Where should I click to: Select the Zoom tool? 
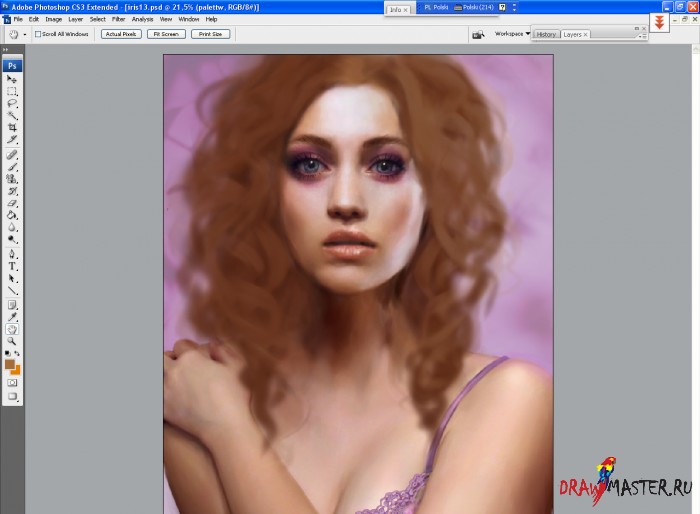(x=12, y=342)
